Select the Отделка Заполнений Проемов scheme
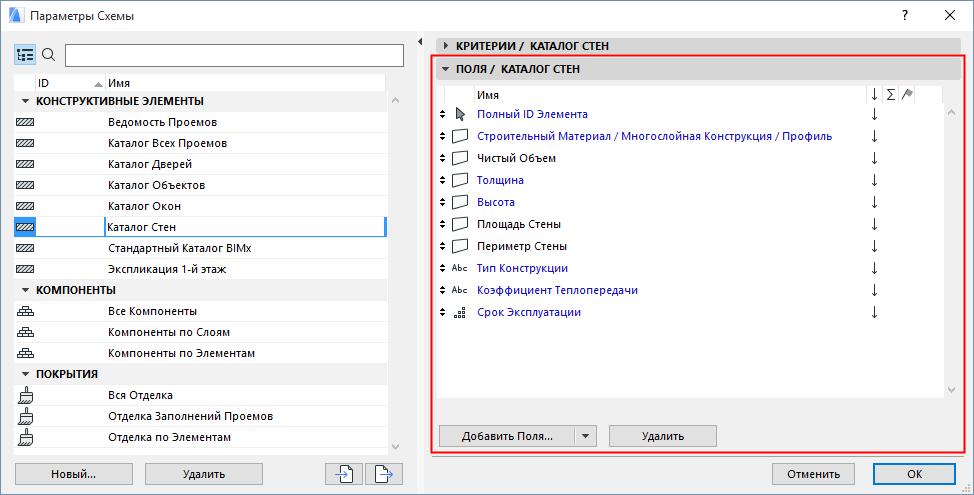Screen dimensions: 974x495 (x=200, y=416)
